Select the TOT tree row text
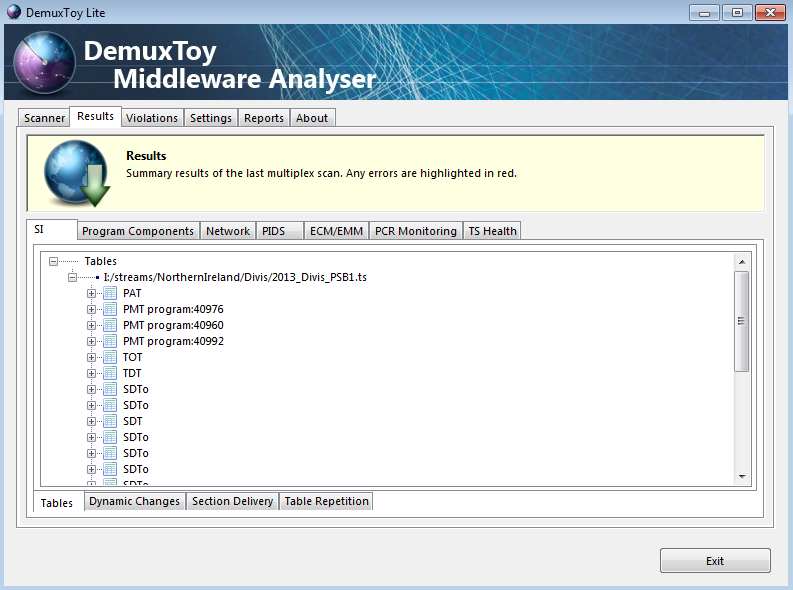 (x=133, y=357)
